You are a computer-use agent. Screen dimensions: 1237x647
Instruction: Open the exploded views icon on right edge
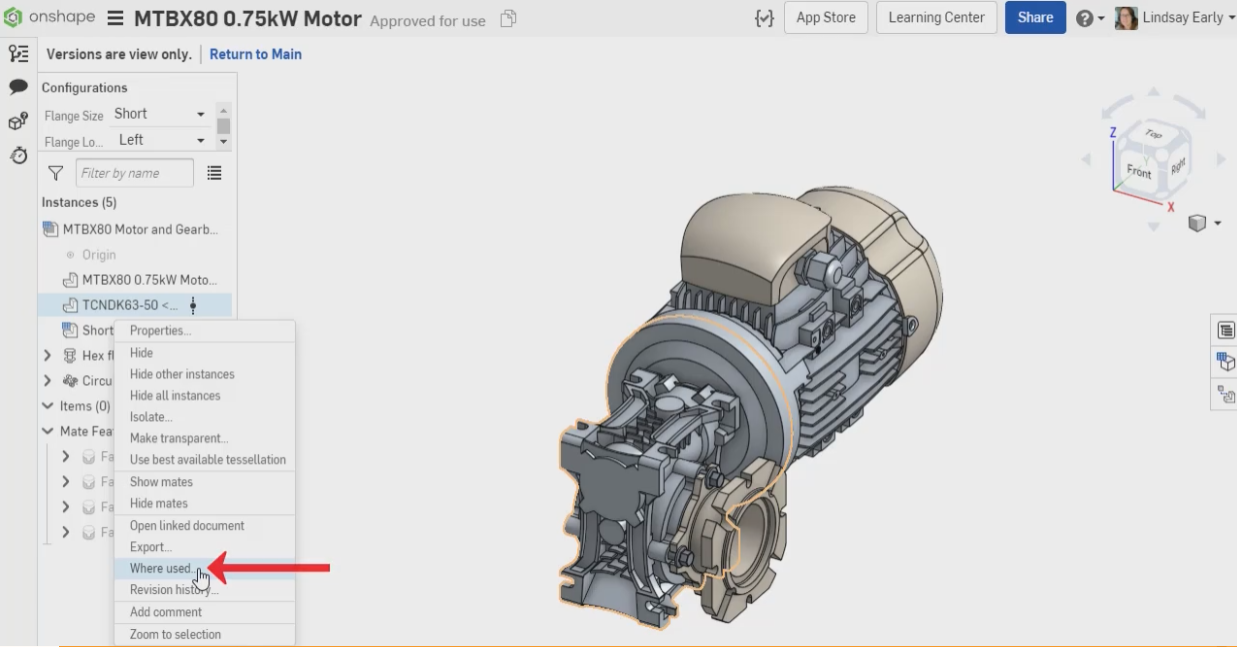pos(1225,395)
